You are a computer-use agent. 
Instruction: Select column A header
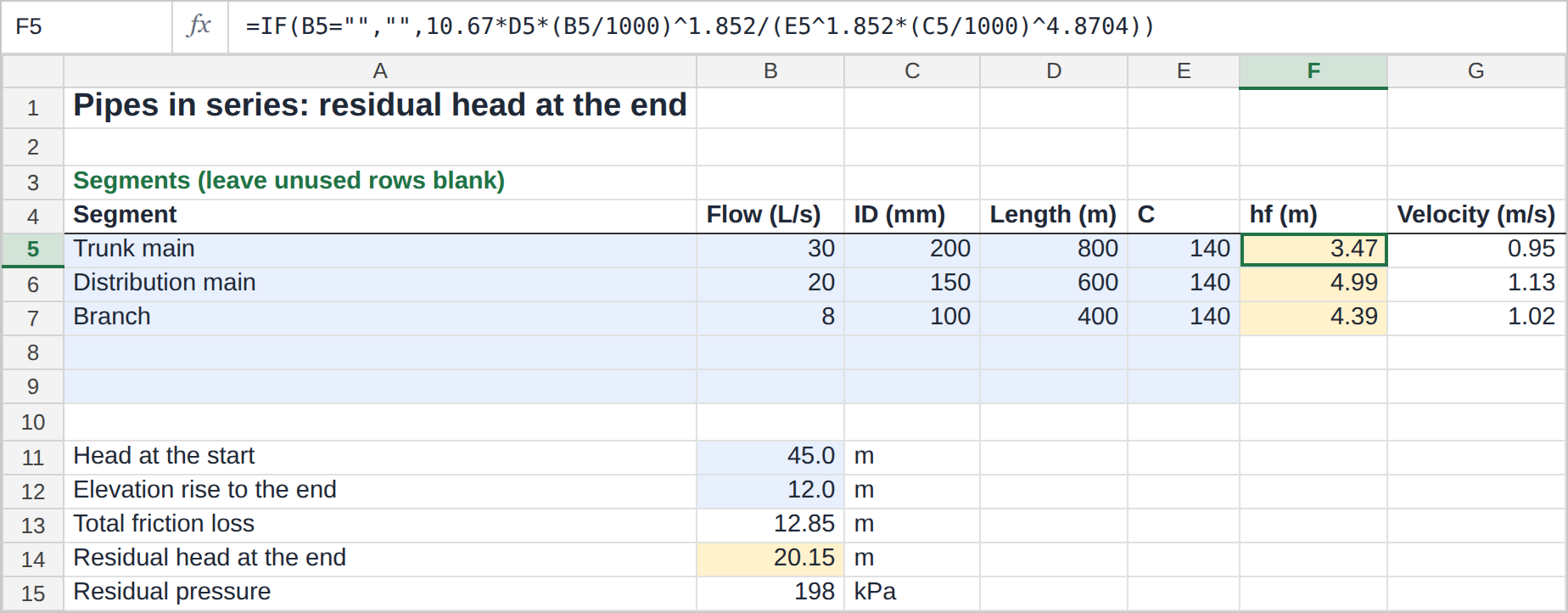coord(380,71)
